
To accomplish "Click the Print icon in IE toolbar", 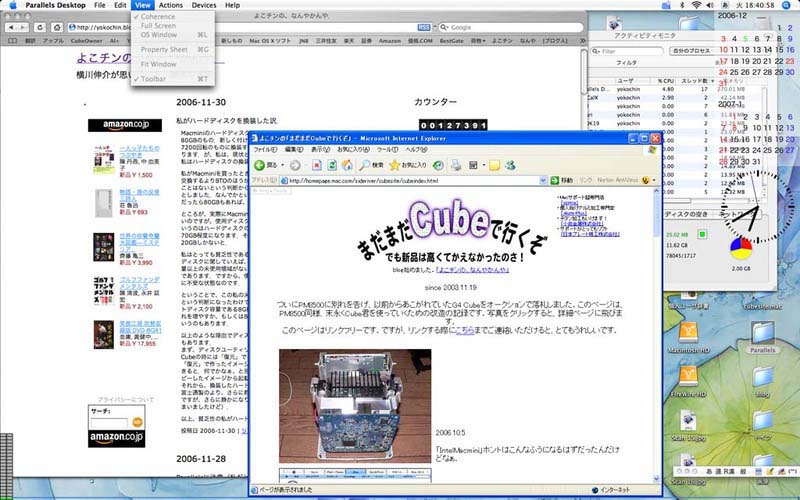I will point(456,165).
